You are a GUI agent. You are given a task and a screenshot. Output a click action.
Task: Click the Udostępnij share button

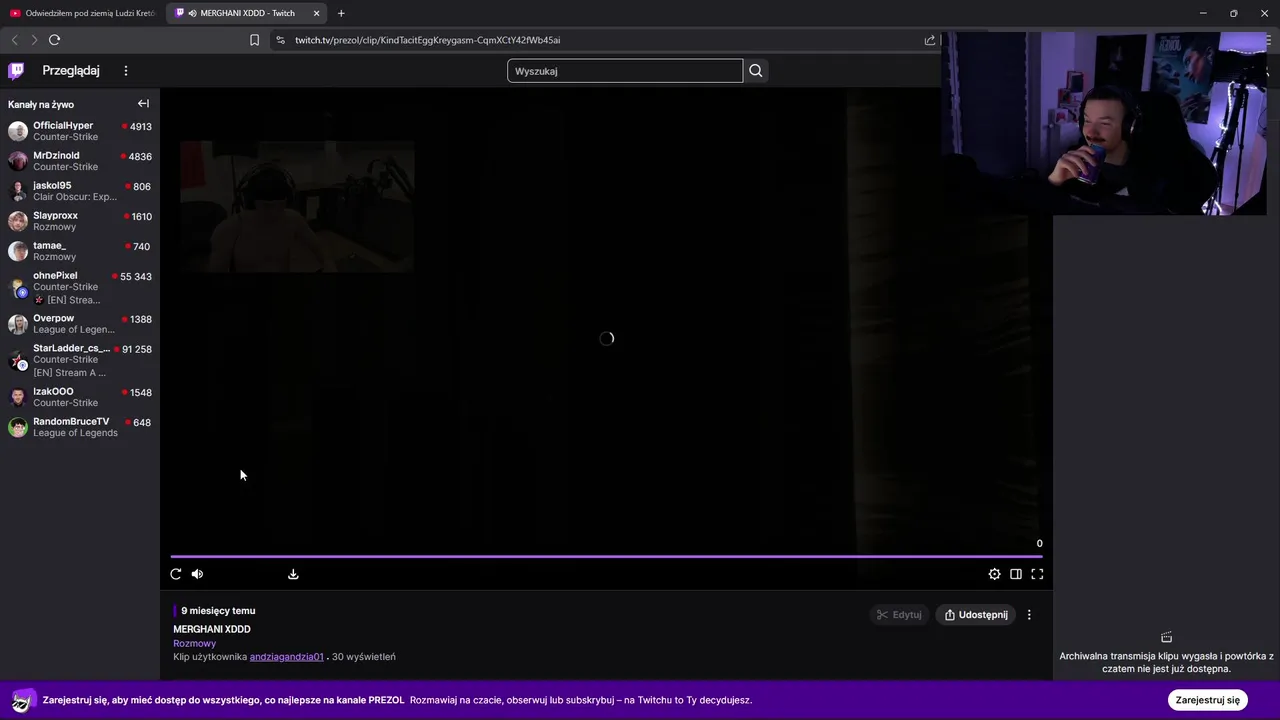[x=976, y=615]
